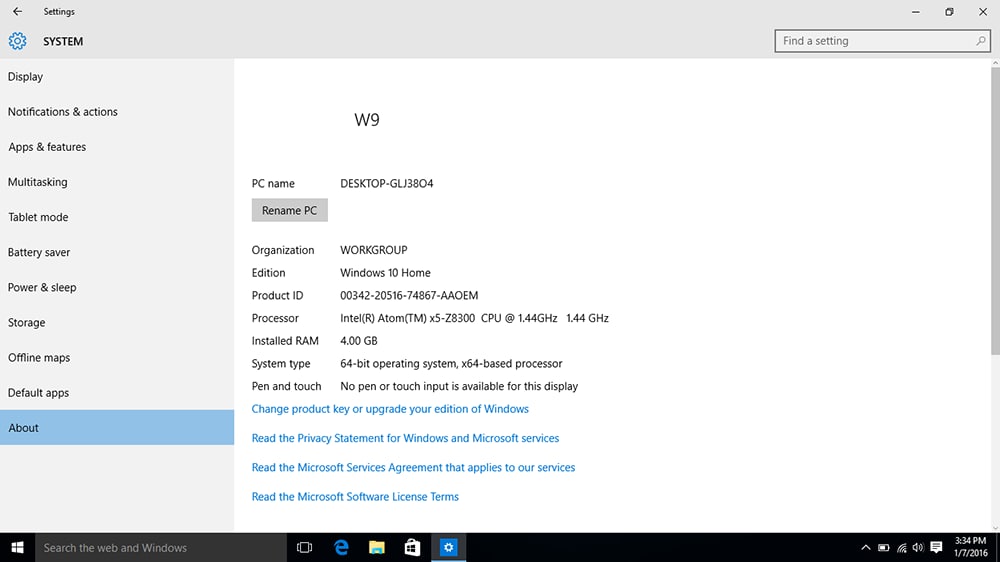The width and height of the screenshot is (1000, 562).
Task: Restore down the Settings window
Action: click(x=949, y=11)
